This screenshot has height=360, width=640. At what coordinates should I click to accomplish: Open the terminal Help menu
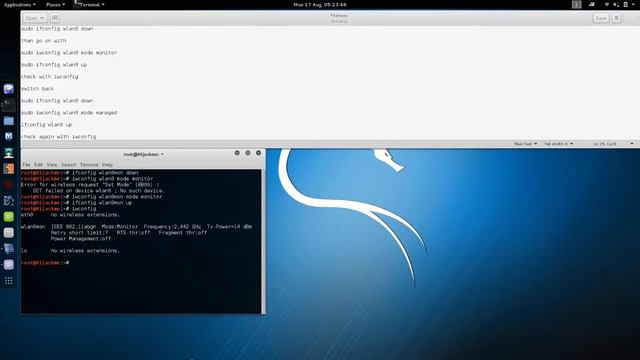click(x=107, y=164)
